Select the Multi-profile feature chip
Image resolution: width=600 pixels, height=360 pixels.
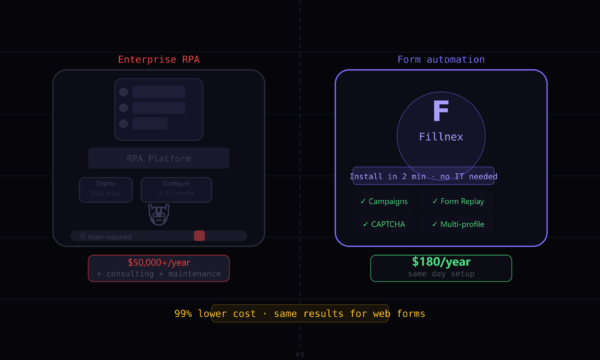[458, 224]
